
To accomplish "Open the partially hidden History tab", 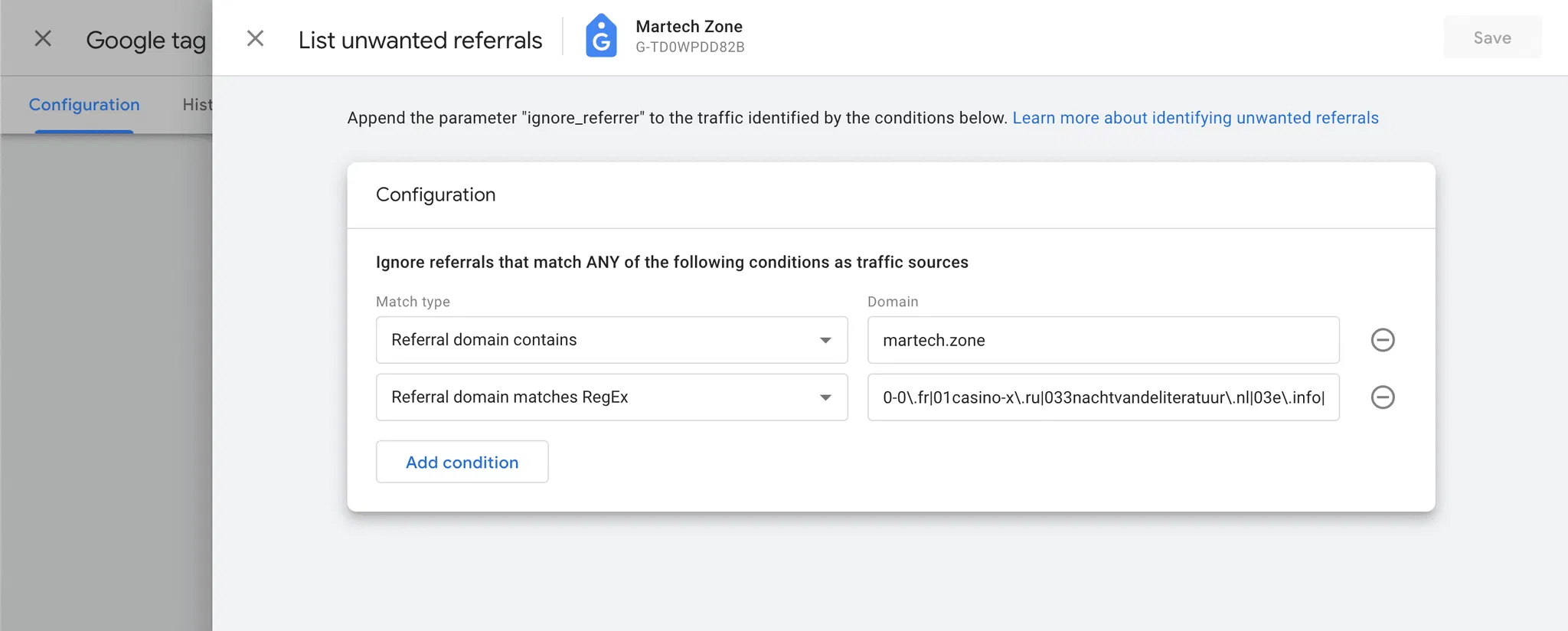I will [197, 105].
